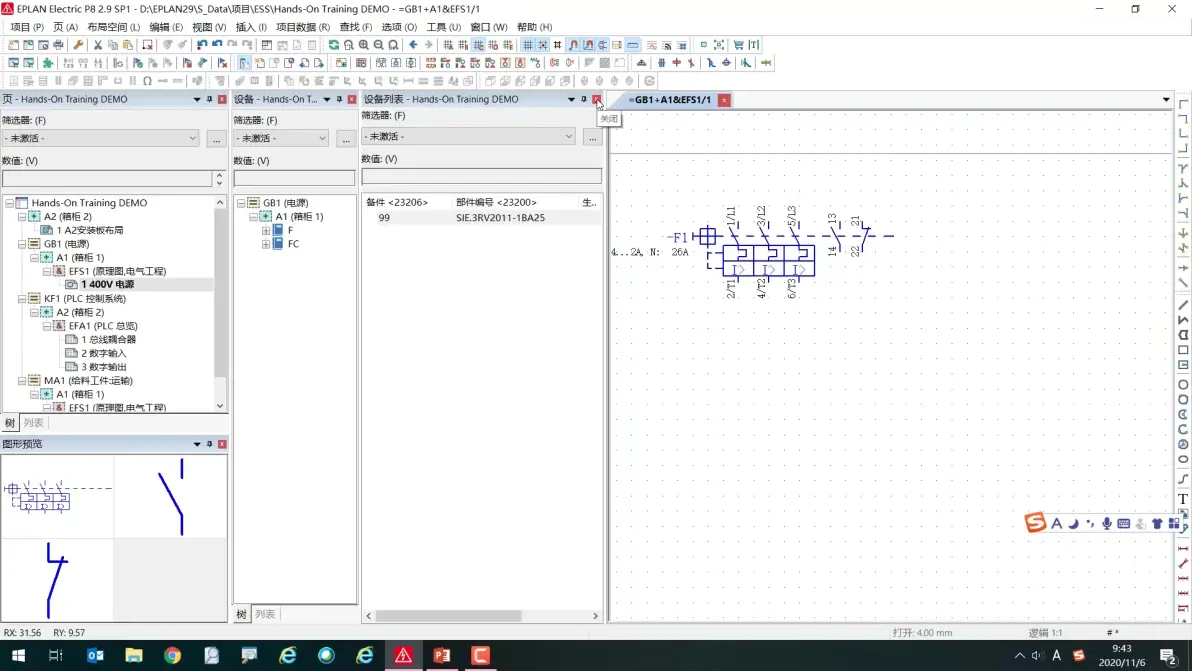Switch page navigator to 列表 tab

pyautogui.click(x=33, y=423)
